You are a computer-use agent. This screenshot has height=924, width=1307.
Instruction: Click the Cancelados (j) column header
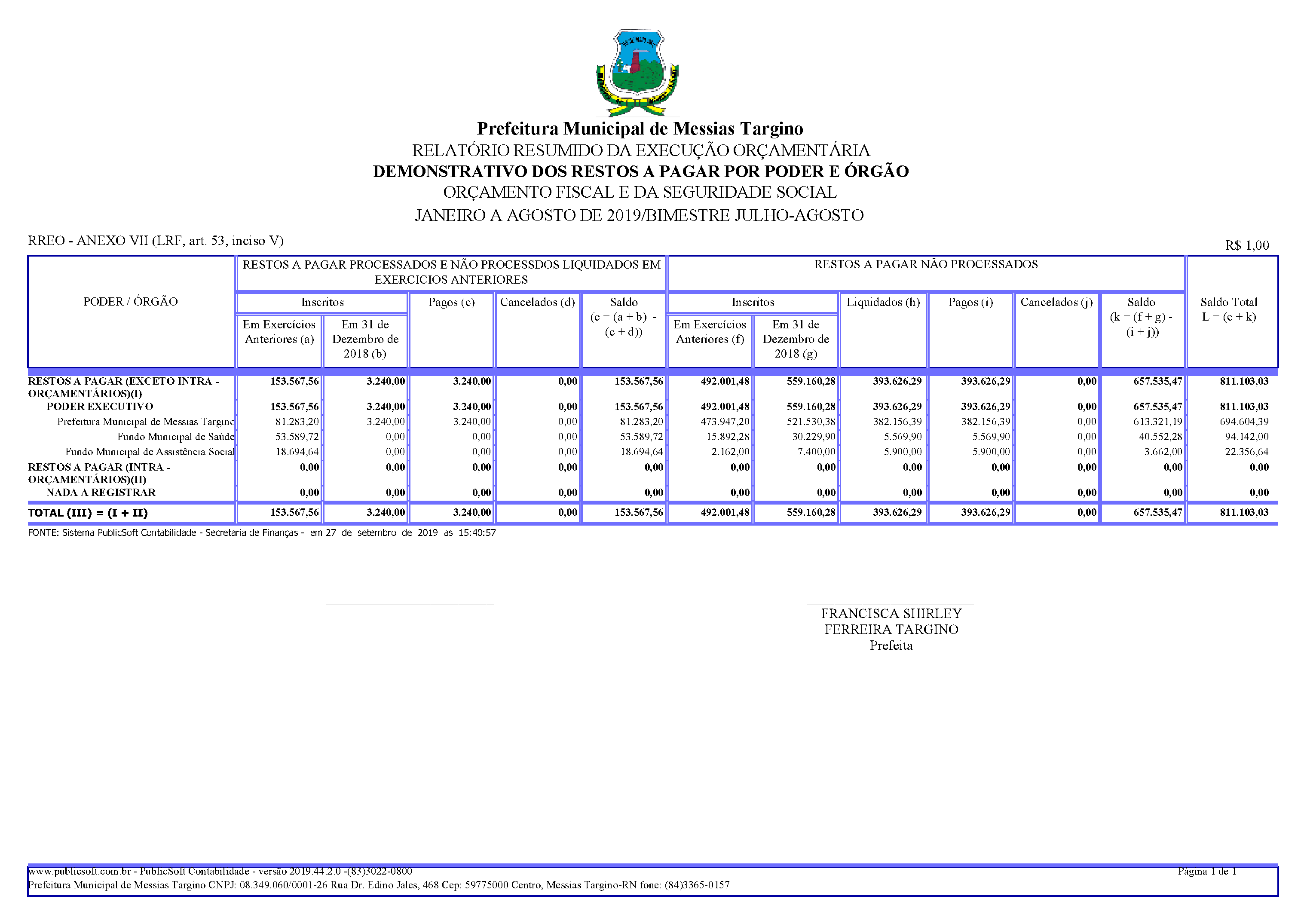pos(1056,302)
